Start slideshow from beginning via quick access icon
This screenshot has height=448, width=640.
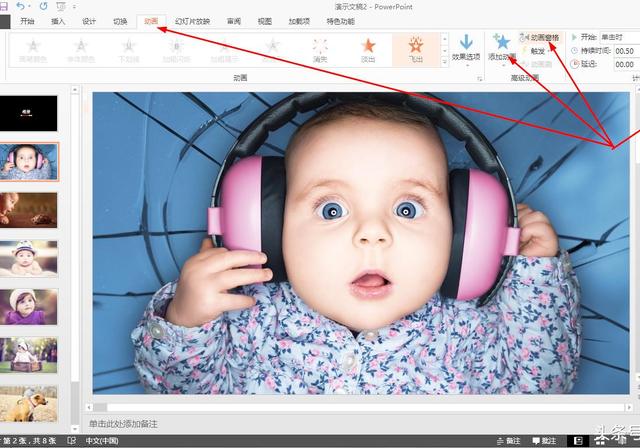[x=60, y=6]
